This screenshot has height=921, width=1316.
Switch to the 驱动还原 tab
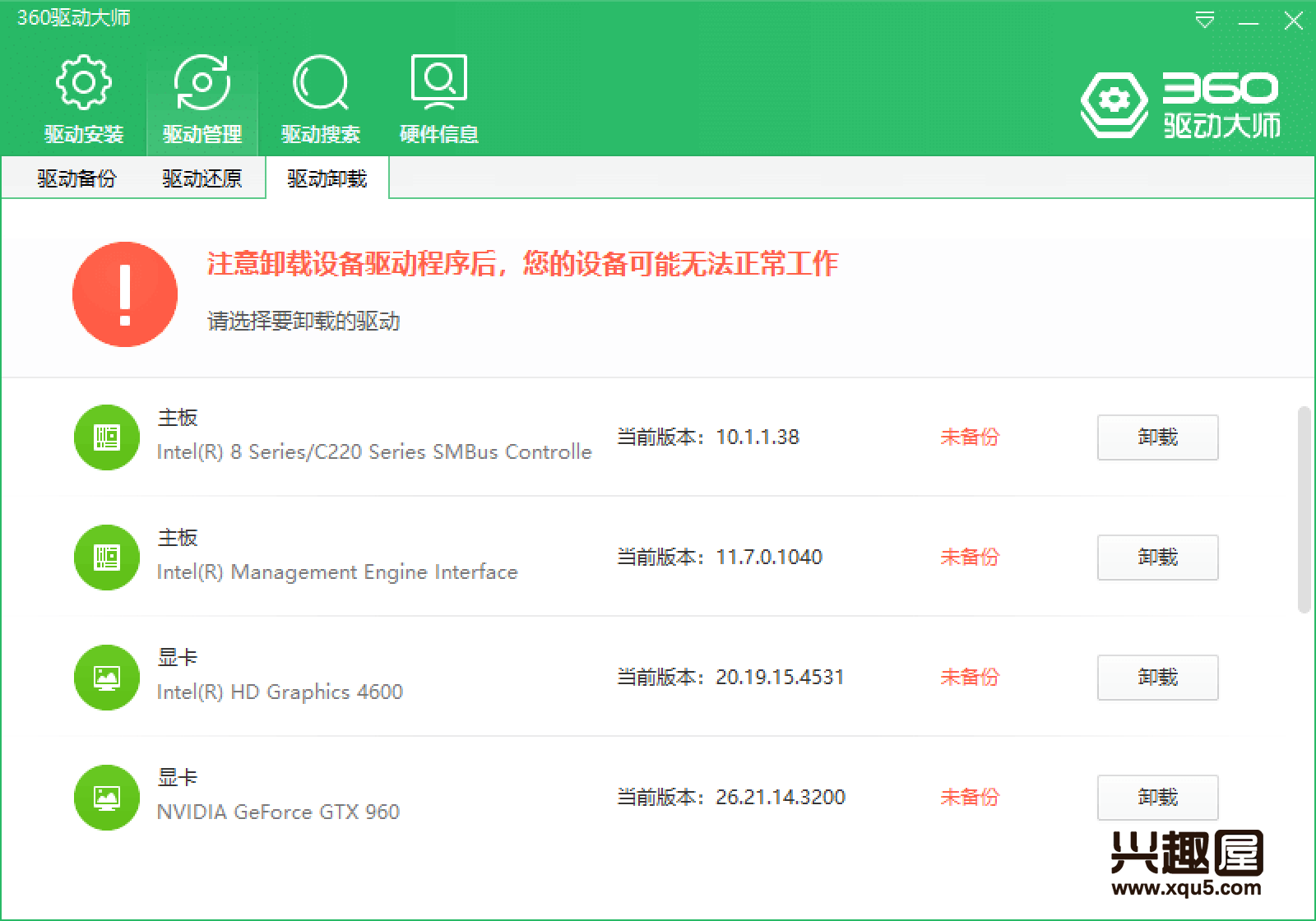202,178
